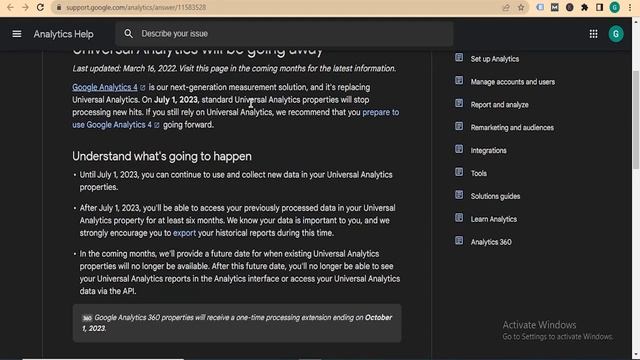Open Solutions guides topic
This screenshot has height=360, width=640.
pyautogui.click(x=496, y=196)
